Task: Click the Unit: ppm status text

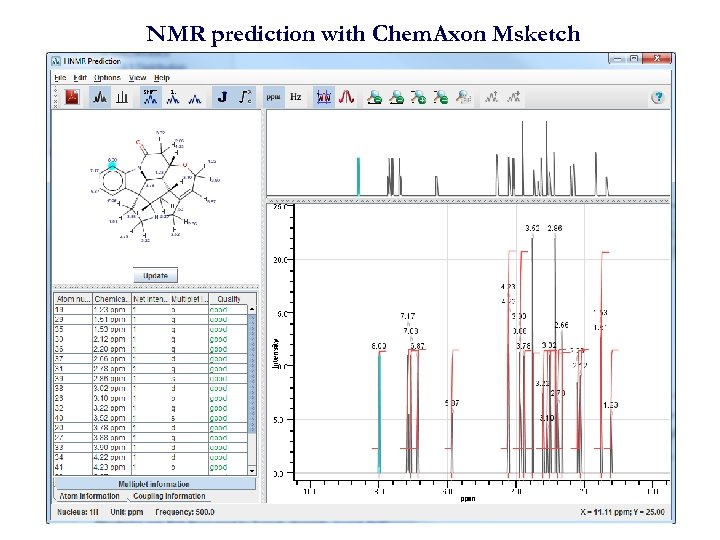Action: click(x=127, y=512)
